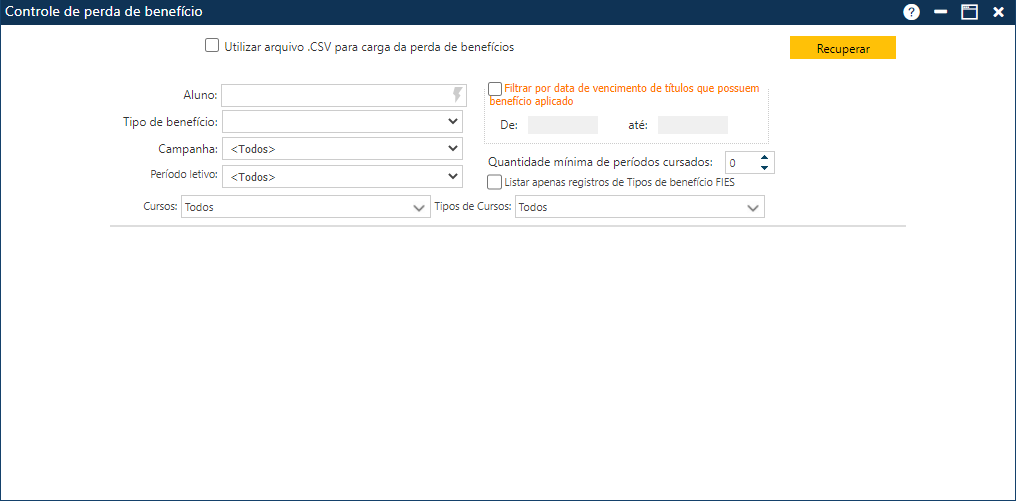The height and width of the screenshot is (501, 1016).
Task: Click the help question mark icon
Action: point(911,12)
